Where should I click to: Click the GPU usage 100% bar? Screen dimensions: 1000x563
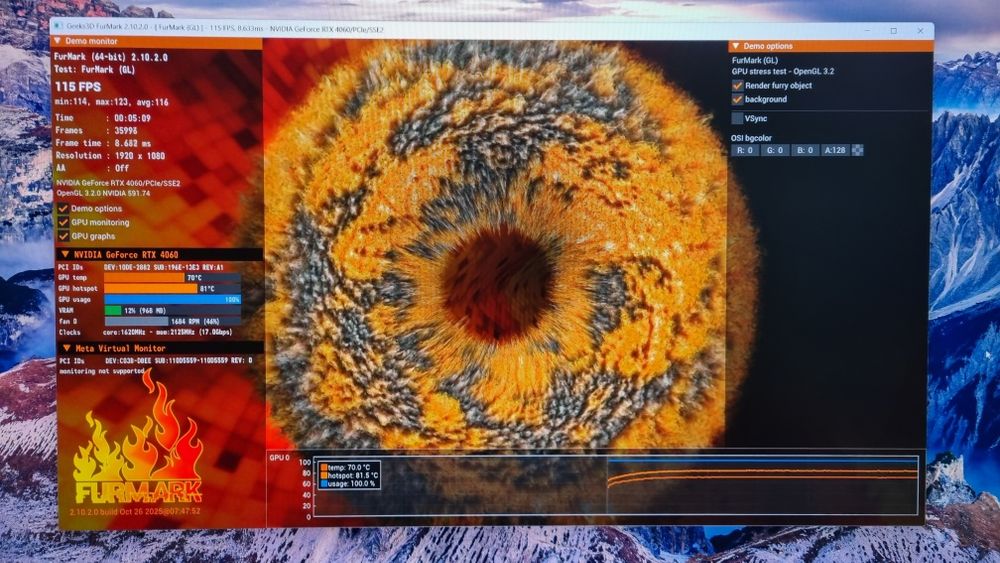tap(172, 299)
